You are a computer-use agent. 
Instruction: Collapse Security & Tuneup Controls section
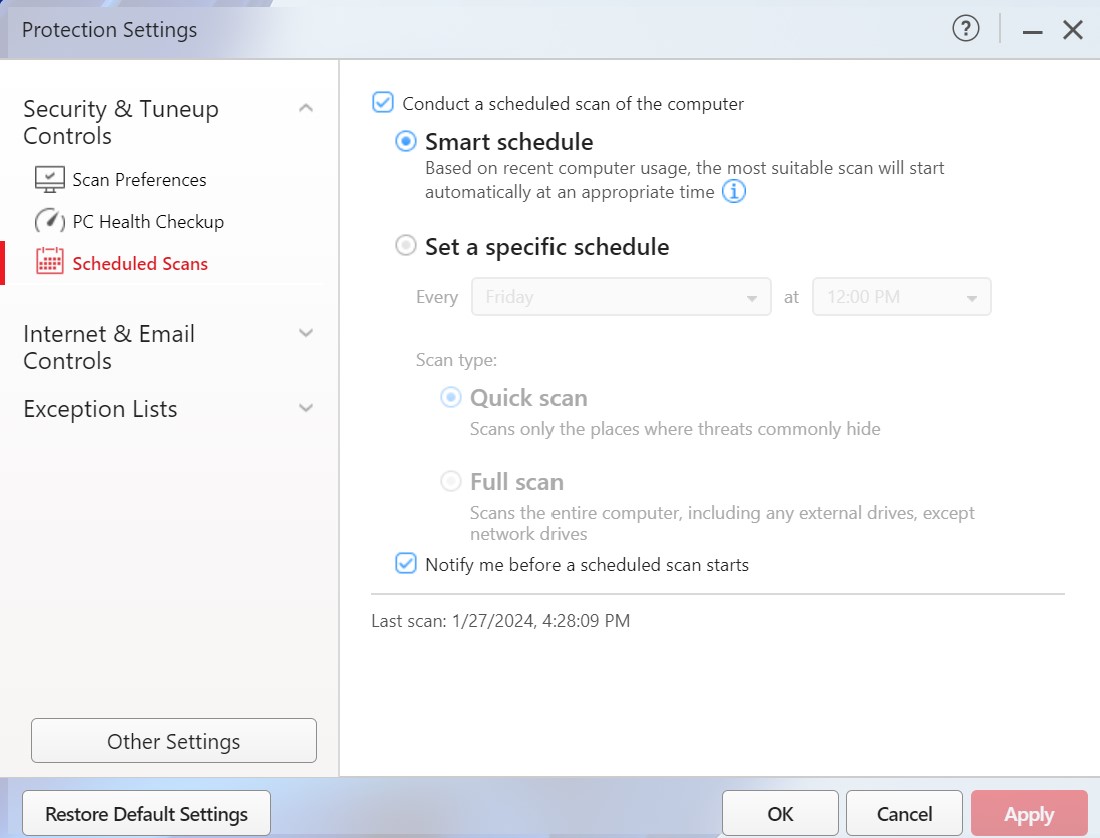pyautogui.click(x=306, y=108)
